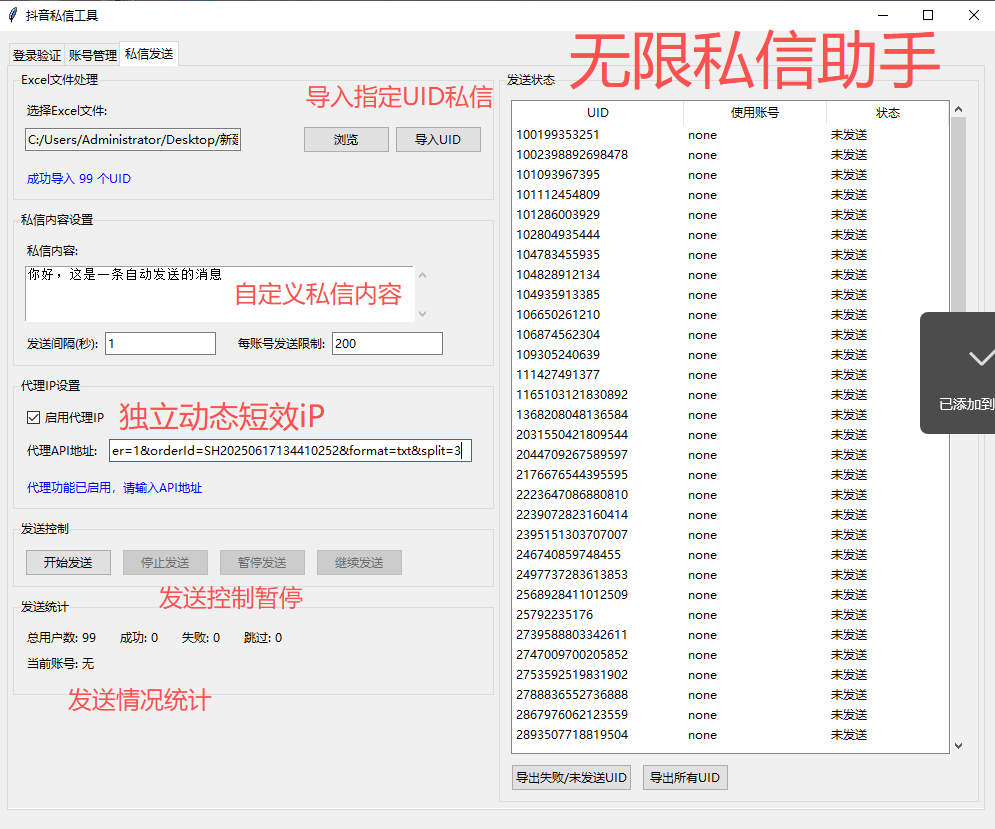Expand the 已添加到 notification chevron
Image resolution: width=995 pixels, height=829 pixels.
click(x=981, y=357)
